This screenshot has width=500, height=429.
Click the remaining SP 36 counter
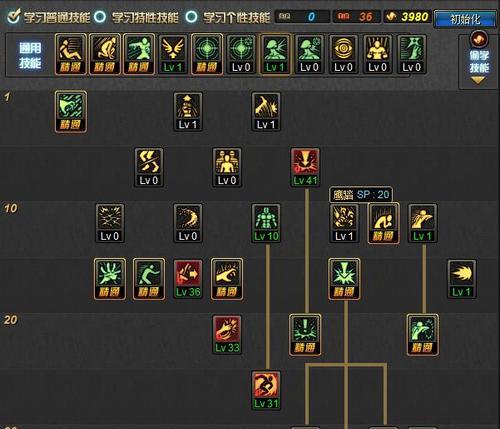click(x=357, y=17)
